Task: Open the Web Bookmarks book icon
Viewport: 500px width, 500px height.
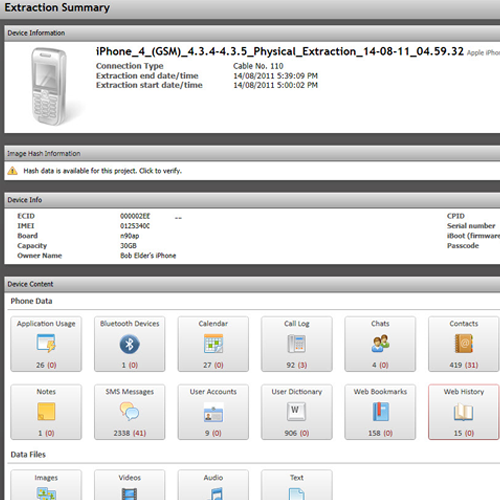Action: (380, 412)
